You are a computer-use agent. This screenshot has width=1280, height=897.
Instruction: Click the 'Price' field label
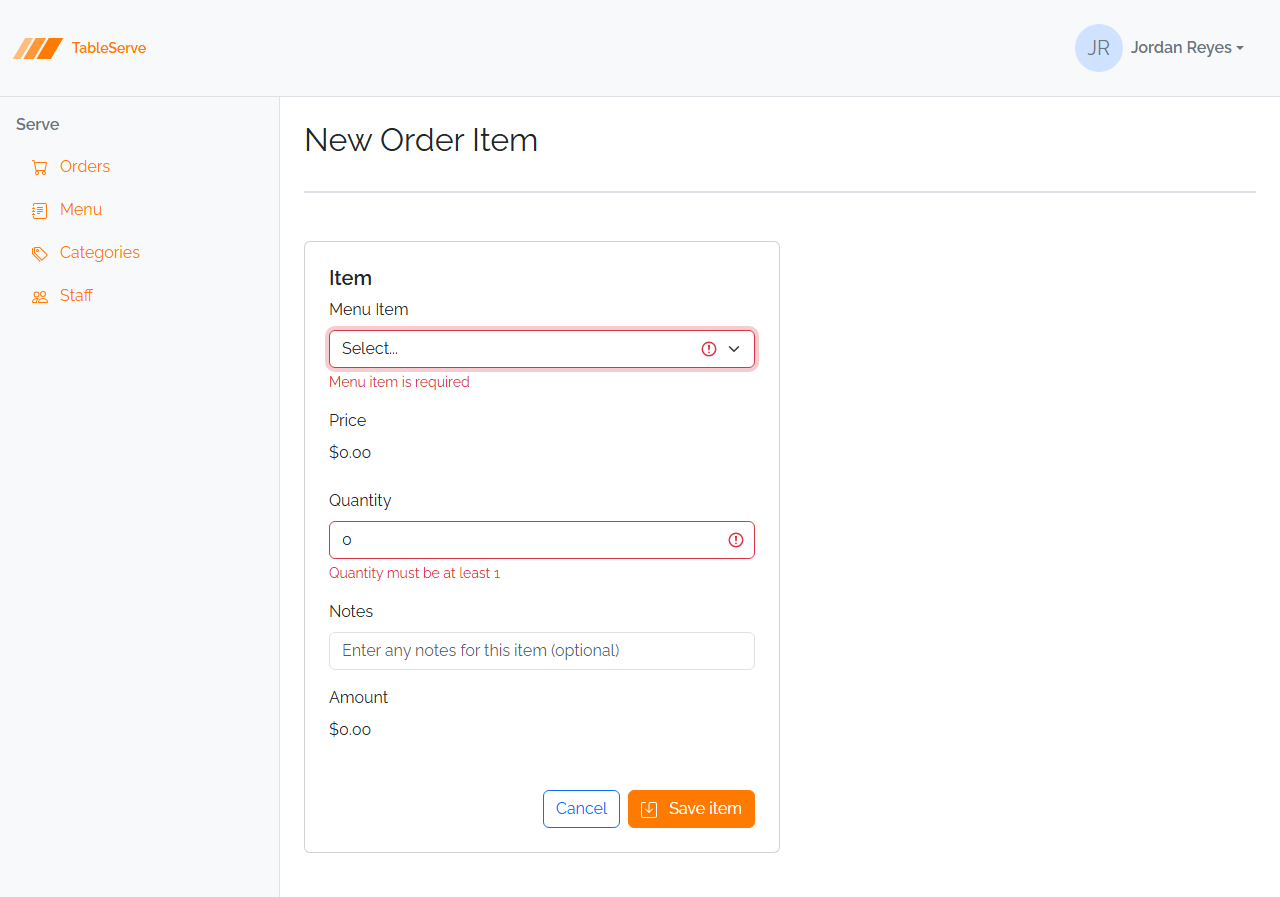348,421
